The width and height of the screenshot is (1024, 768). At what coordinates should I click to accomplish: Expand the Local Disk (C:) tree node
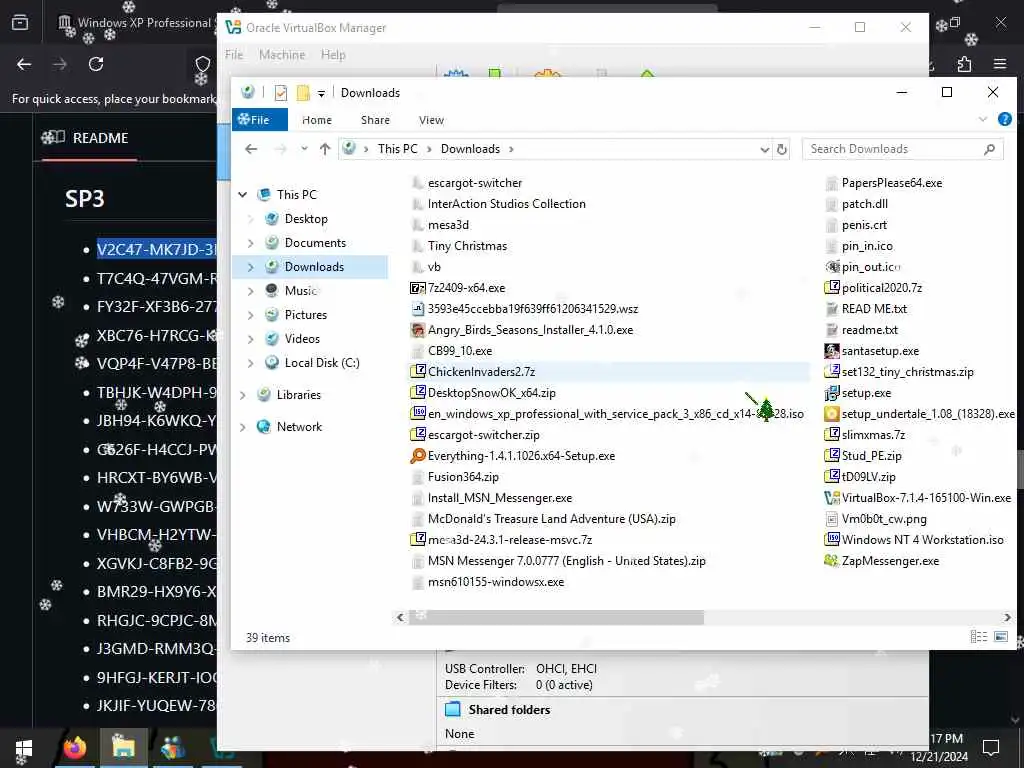(250, 363)
